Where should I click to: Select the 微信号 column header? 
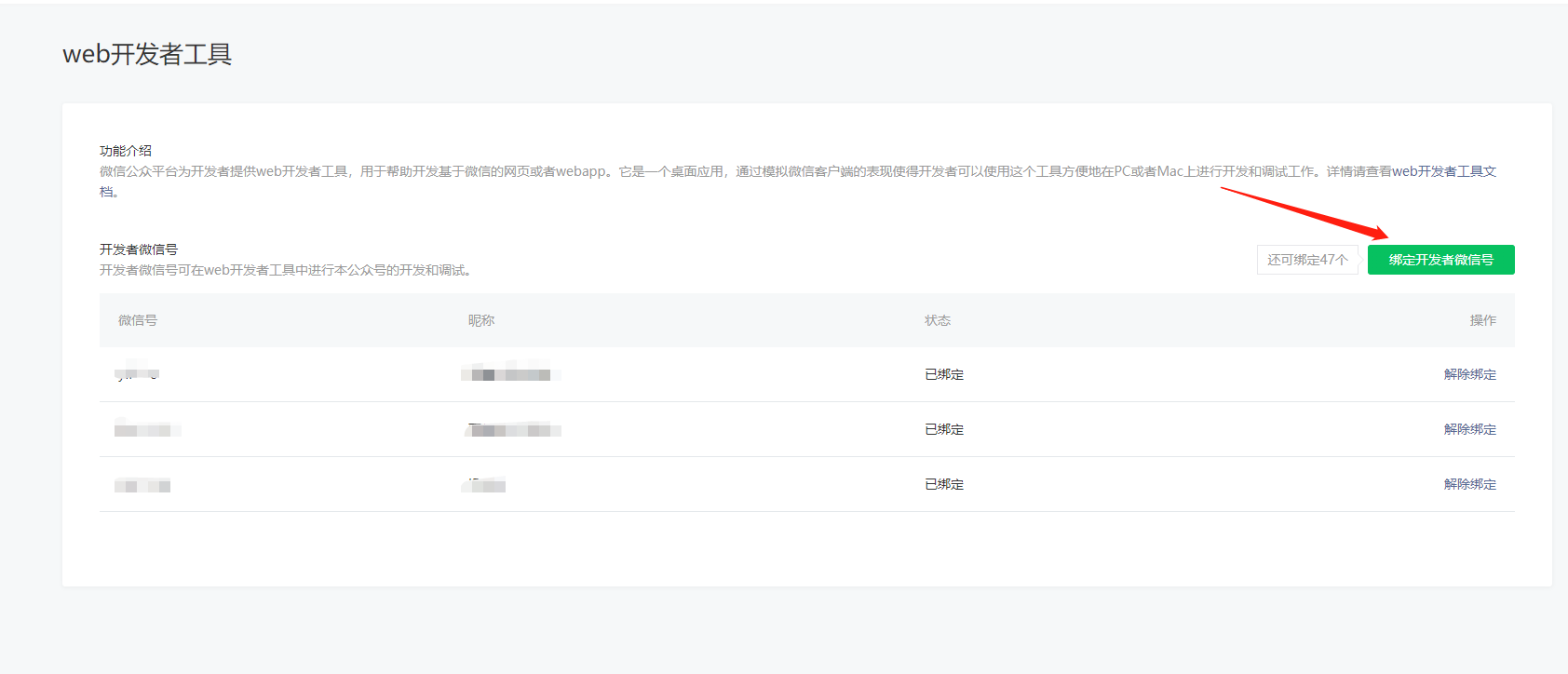138,320
